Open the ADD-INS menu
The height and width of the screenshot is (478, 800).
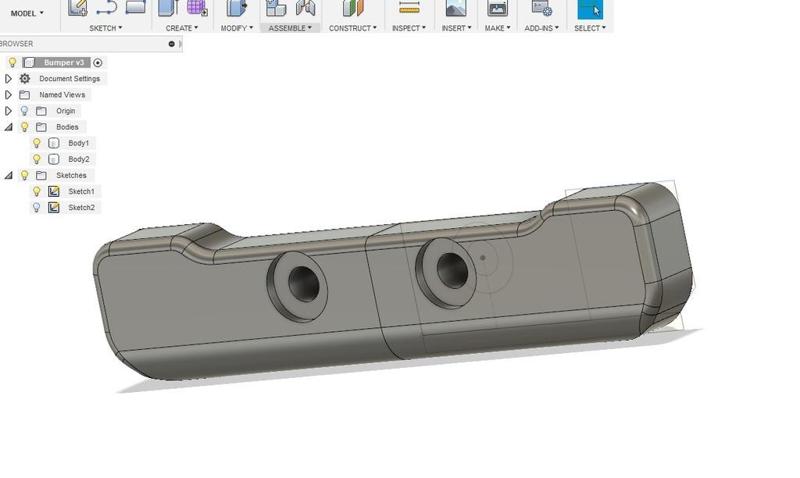(x=541, y=28)
